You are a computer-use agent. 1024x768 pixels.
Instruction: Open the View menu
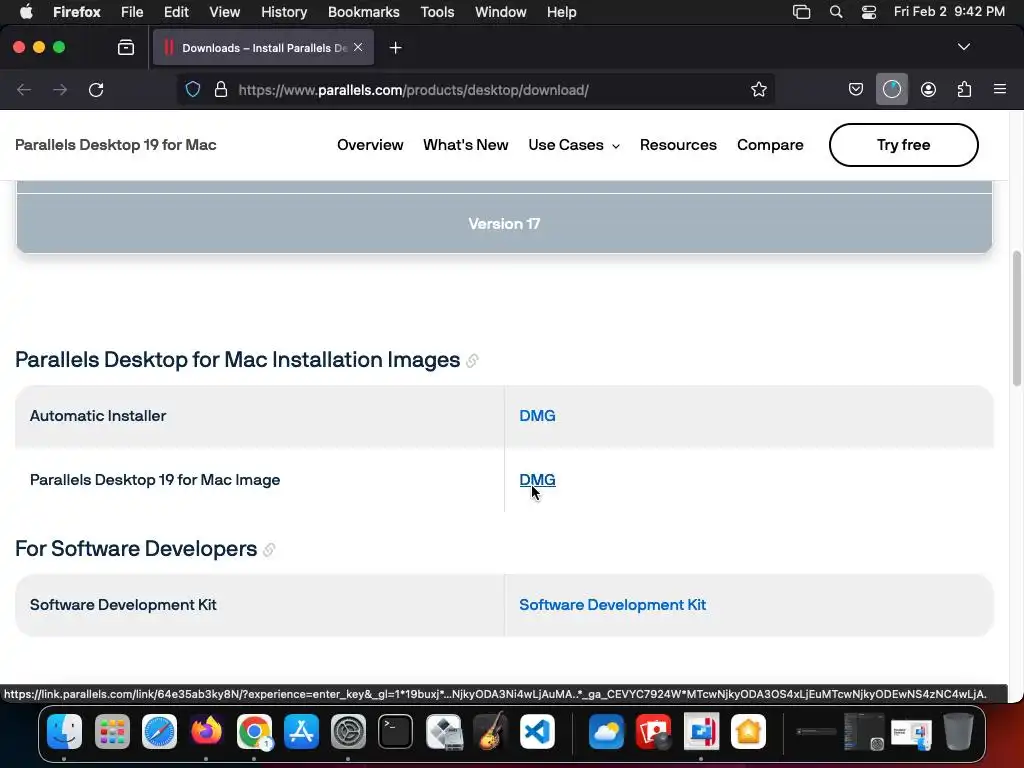225,12
